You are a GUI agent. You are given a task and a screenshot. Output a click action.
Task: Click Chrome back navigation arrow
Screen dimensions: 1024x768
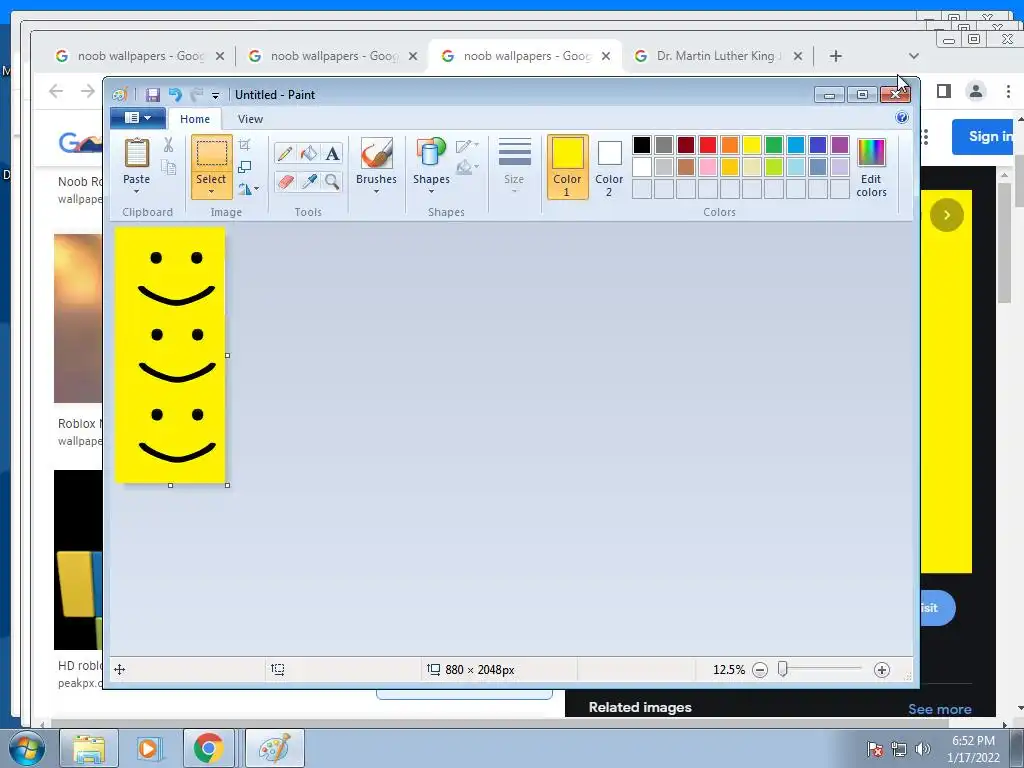56,91
